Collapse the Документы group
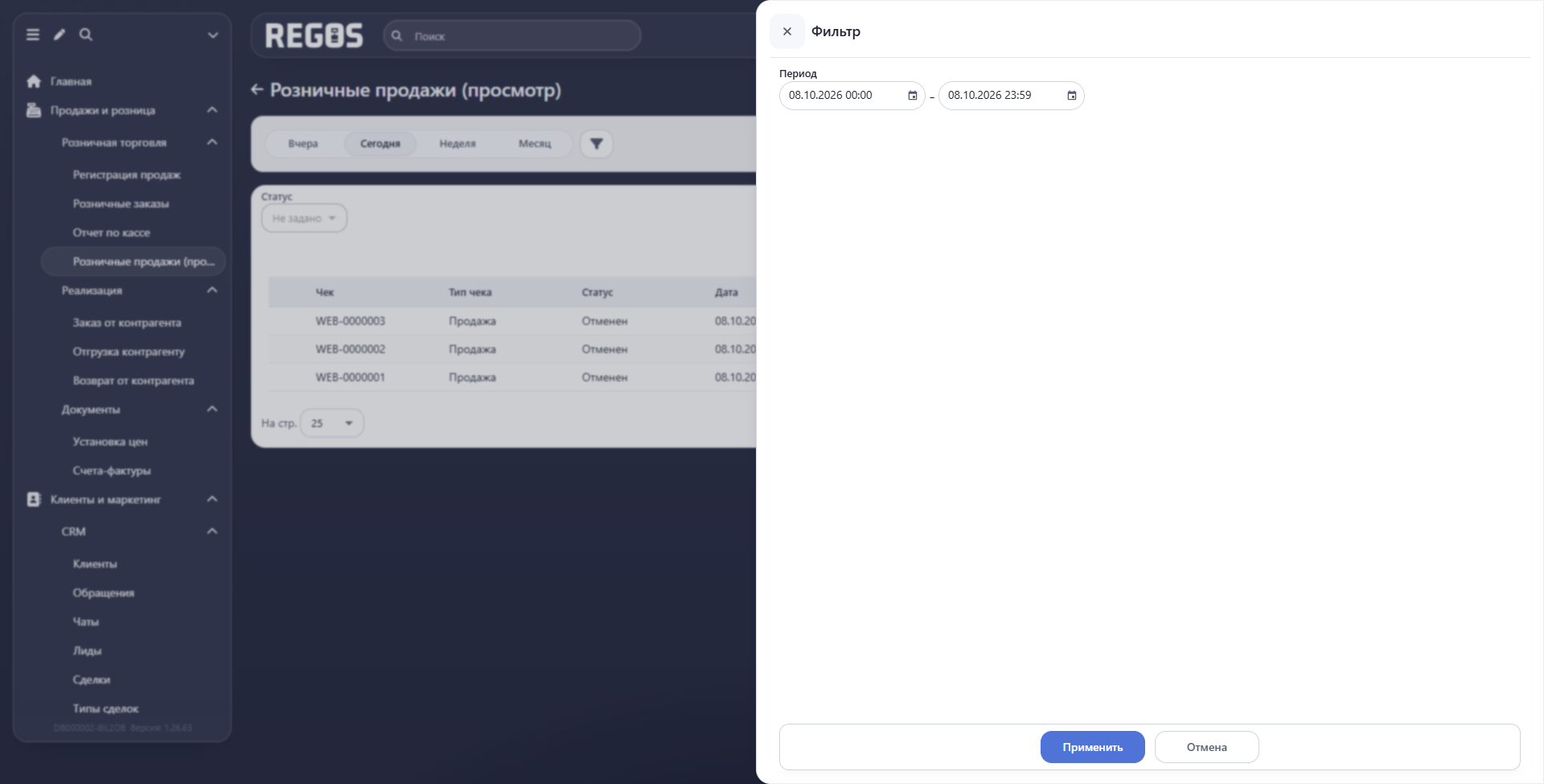 [212, 409]
